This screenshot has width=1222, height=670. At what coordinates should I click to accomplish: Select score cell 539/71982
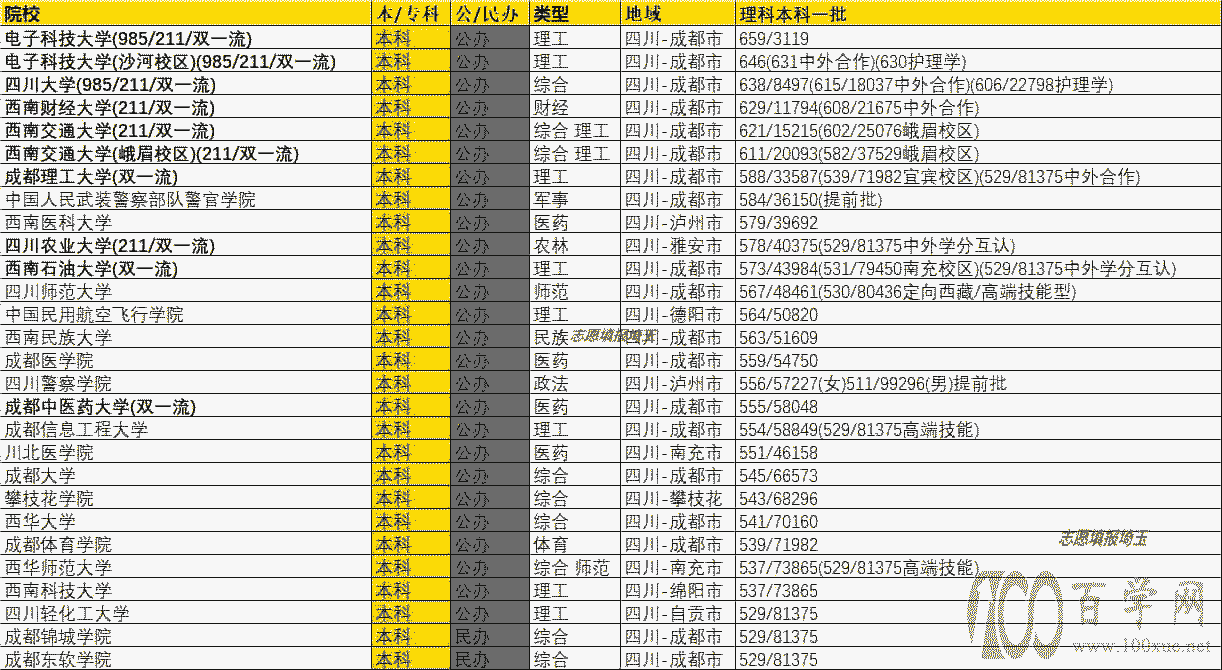(977, 545)
